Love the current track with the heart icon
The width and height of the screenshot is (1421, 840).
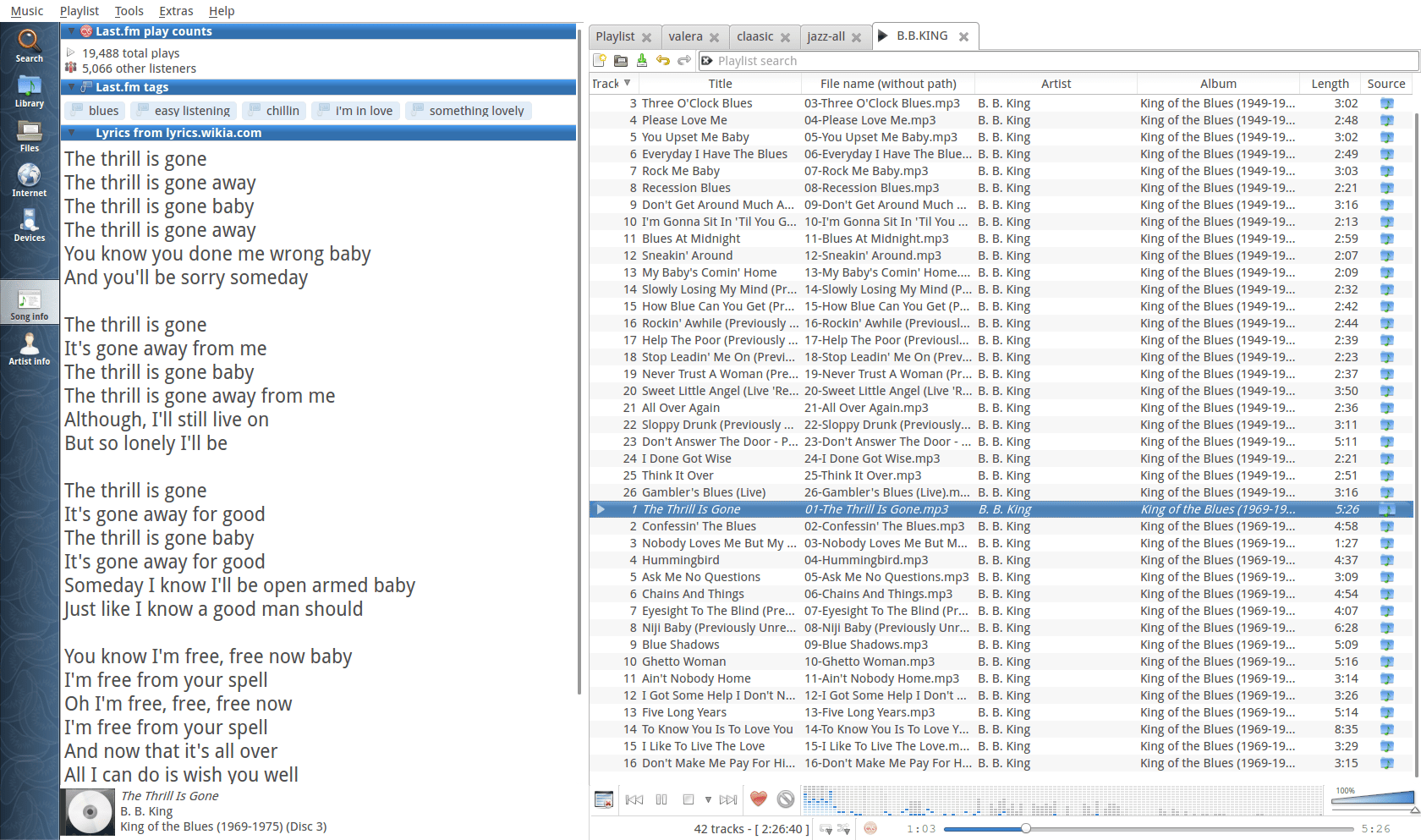[x=758, y=799]
